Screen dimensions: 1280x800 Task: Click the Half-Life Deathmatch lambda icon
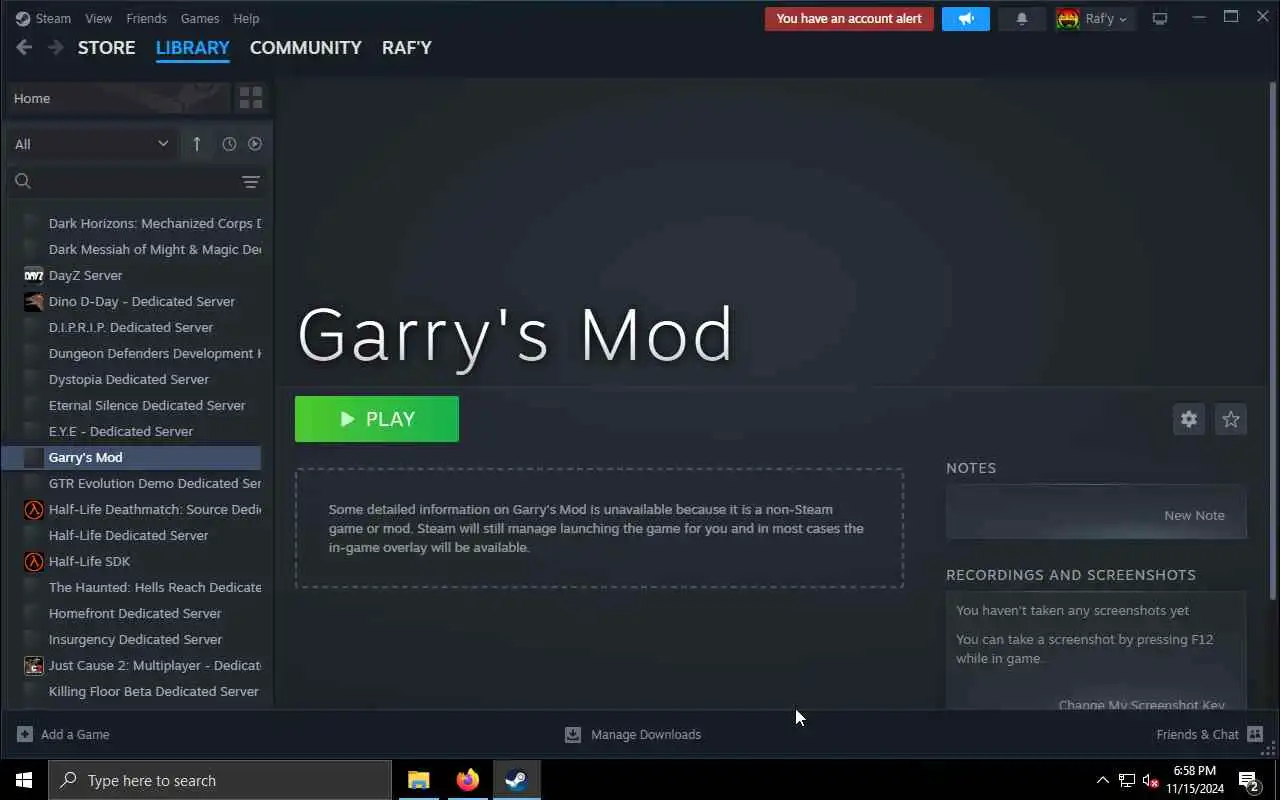point(33,509)
